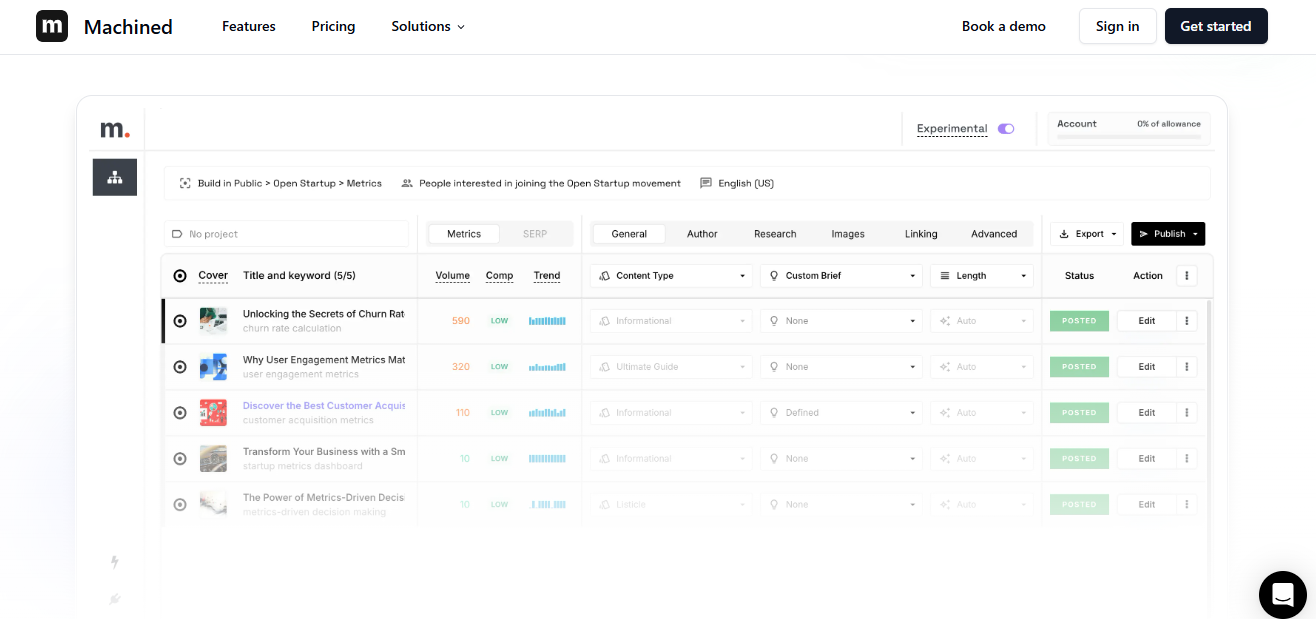
Task: Click the Book a demo link
Action: click(1003, 27)
